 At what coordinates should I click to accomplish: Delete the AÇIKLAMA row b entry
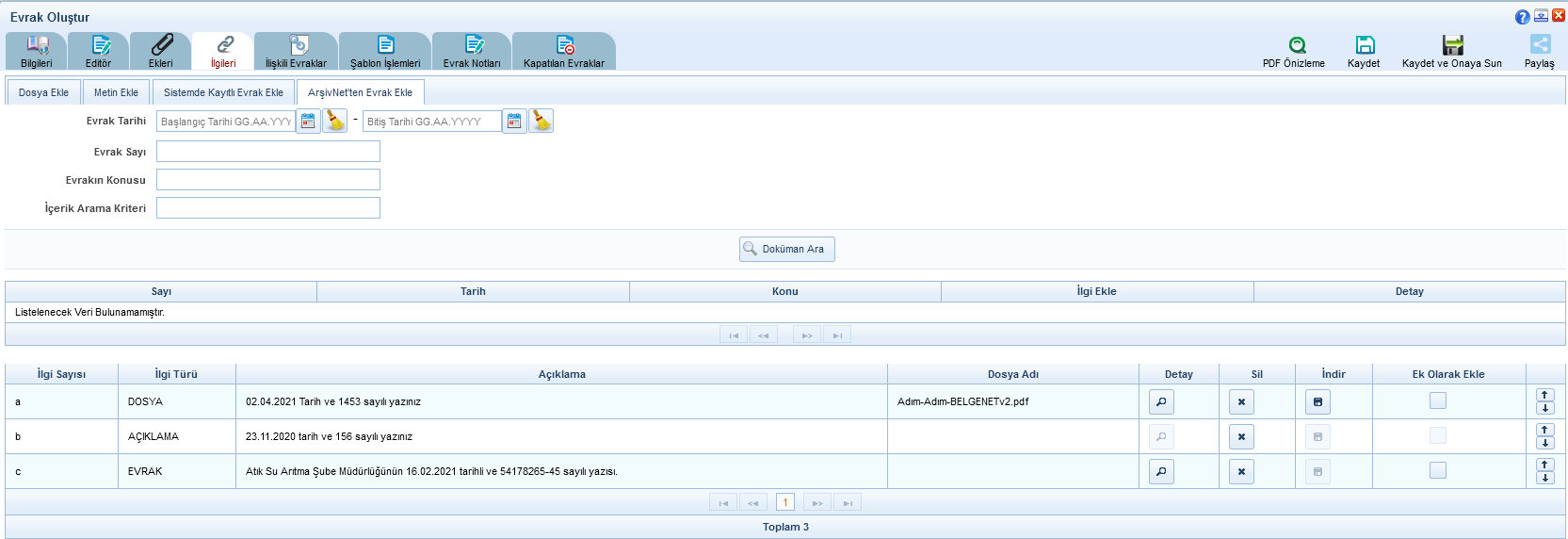coord(1241,436)
